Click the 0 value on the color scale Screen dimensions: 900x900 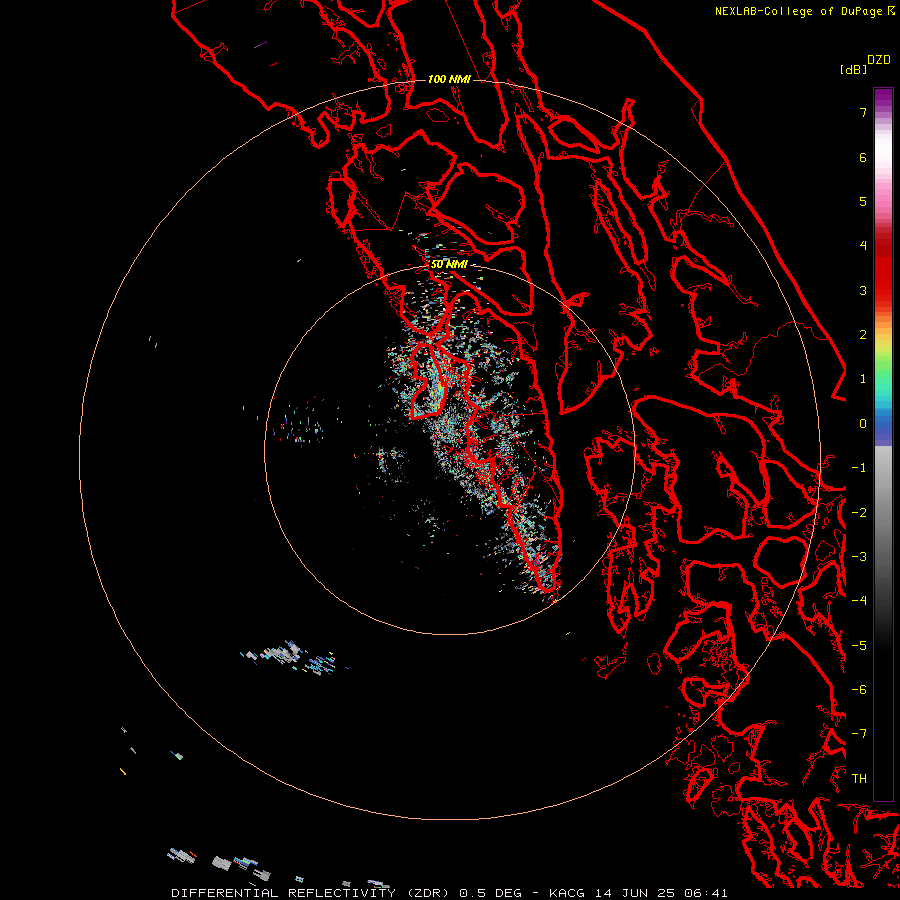pos(863,424)
